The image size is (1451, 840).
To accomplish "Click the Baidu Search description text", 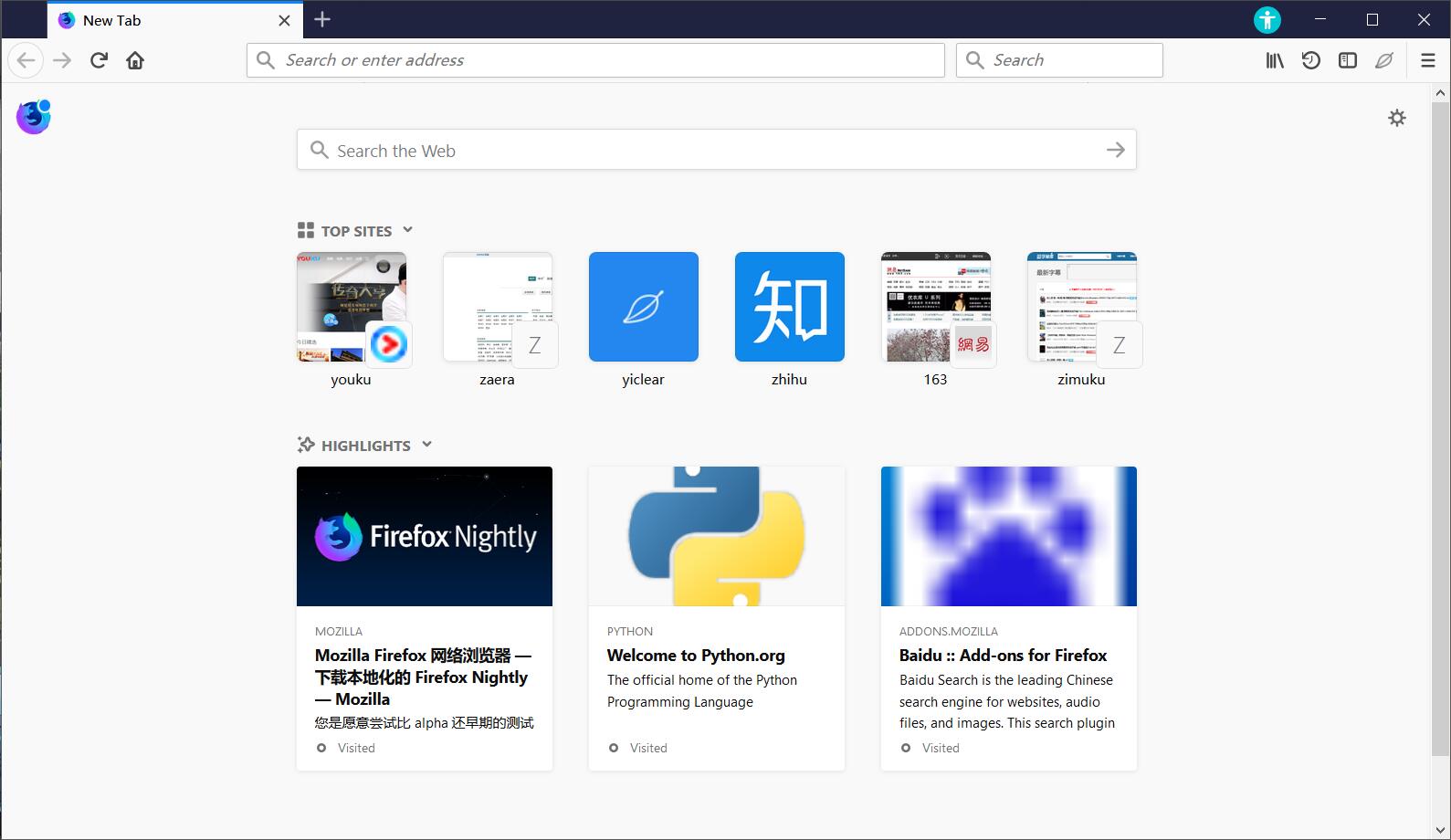I will [x=1007, y=701].
